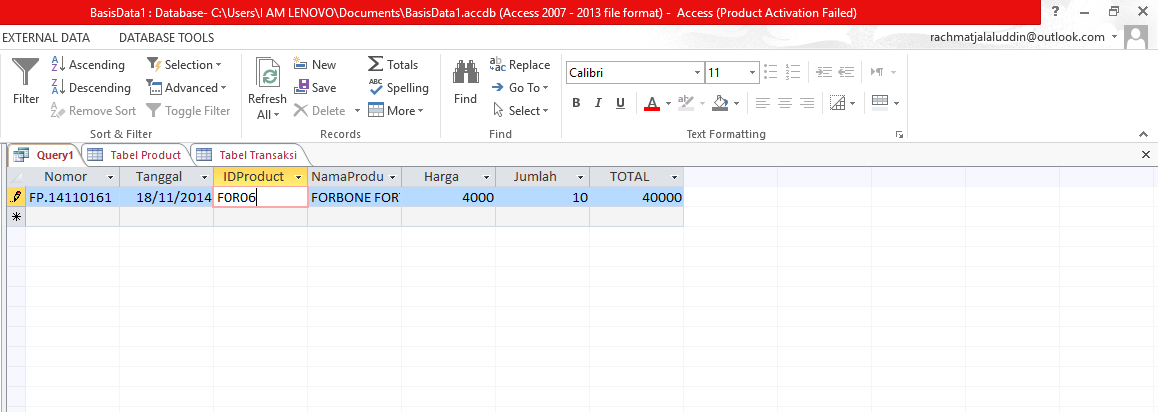1158x412 pixels.
Task: Click Refresh All in Records group
Action: click(x=267, y=89)
